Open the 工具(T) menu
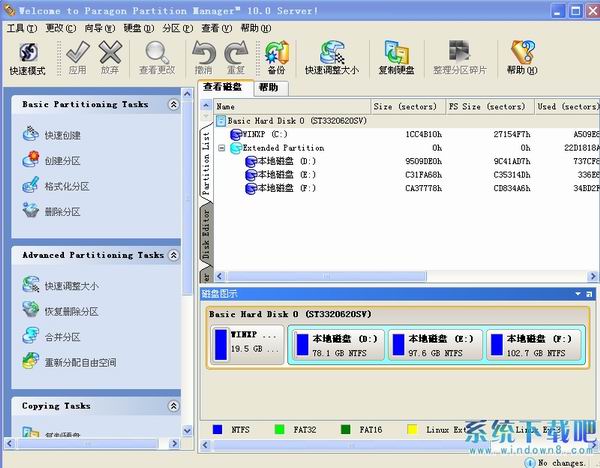Image resolution: width=600 pixels, height=468 pixels. [22, 28]
